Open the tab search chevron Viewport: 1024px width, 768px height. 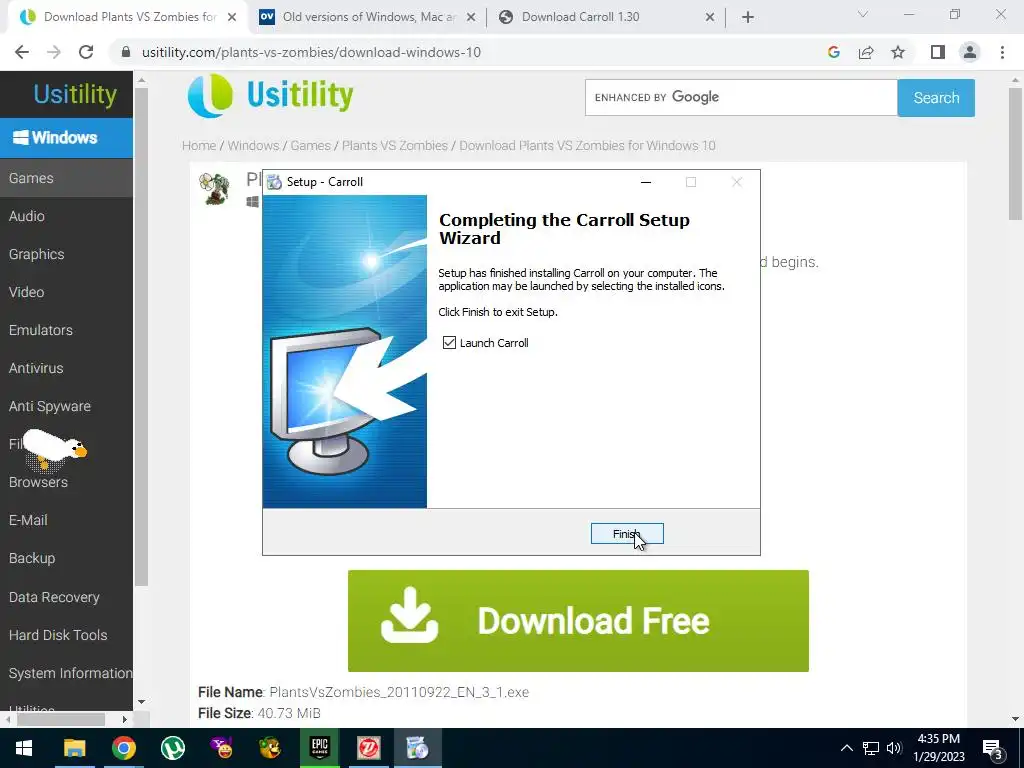coord(863,14)
